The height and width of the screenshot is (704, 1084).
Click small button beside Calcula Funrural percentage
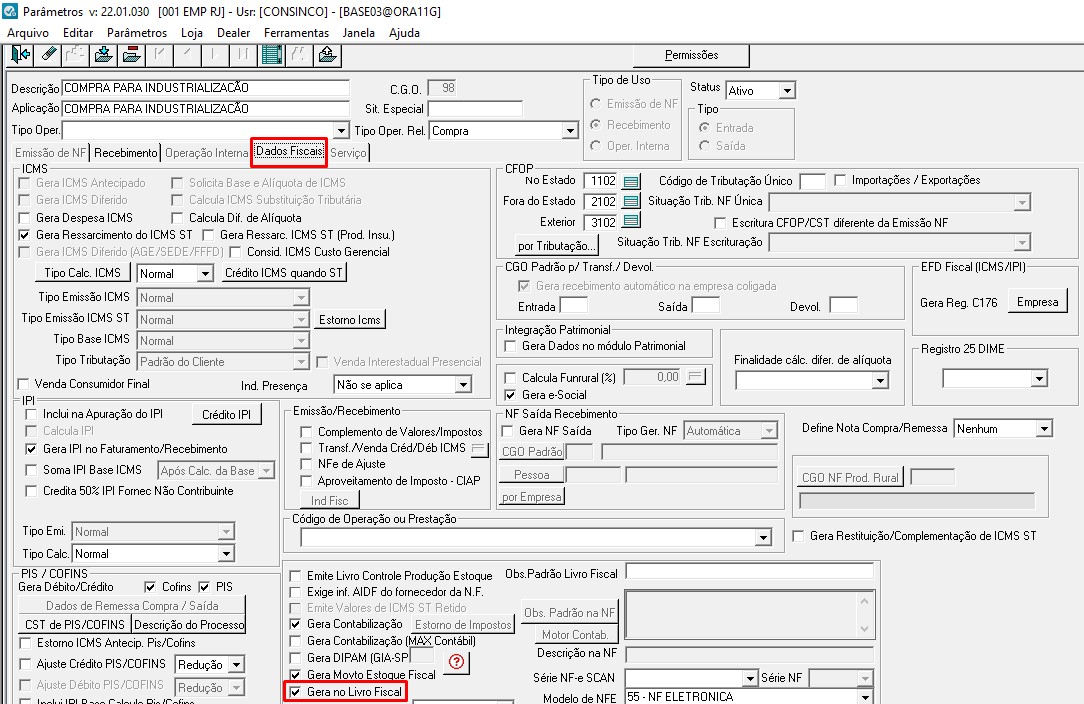coord(695,377)
